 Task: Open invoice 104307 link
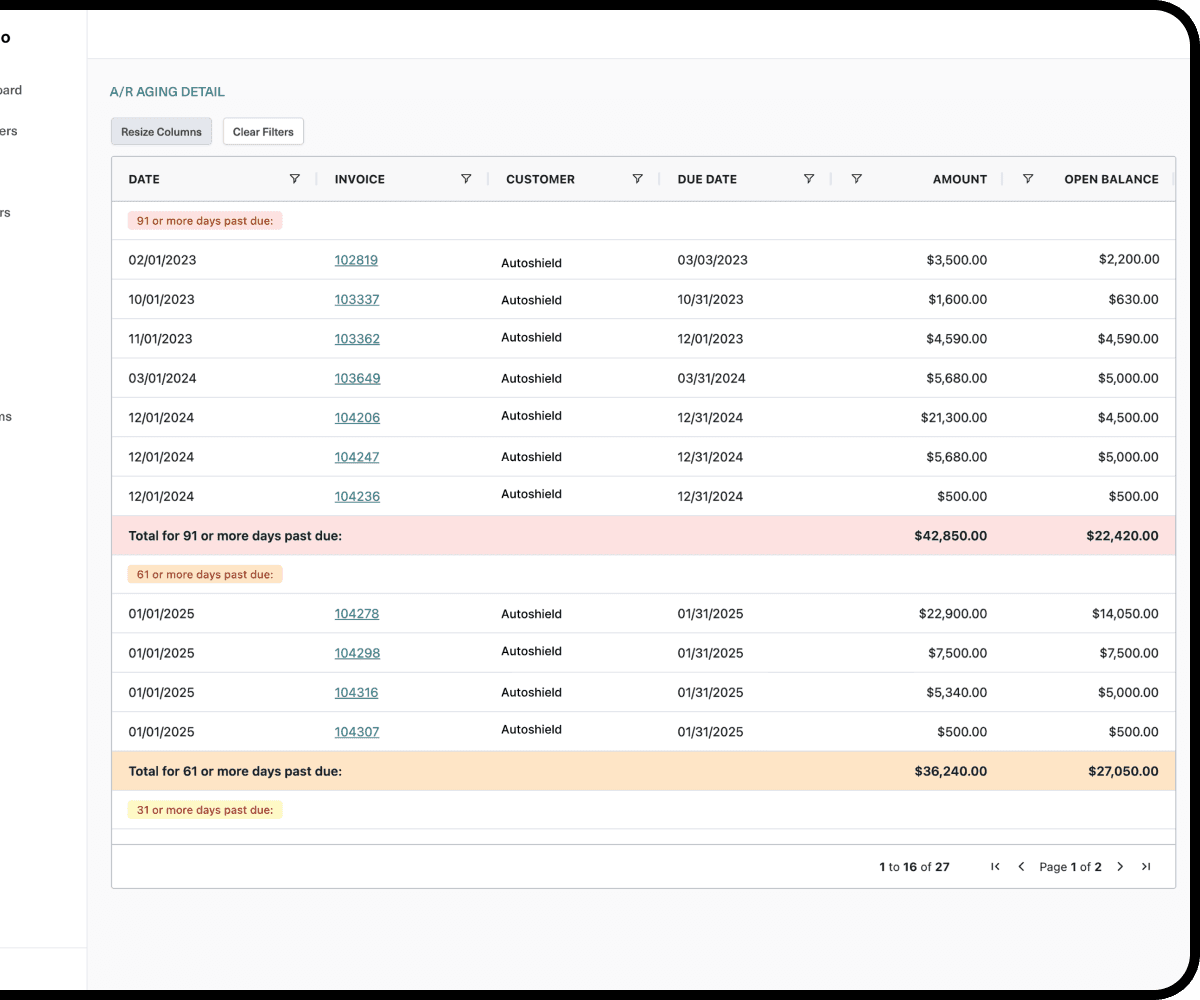357,732
